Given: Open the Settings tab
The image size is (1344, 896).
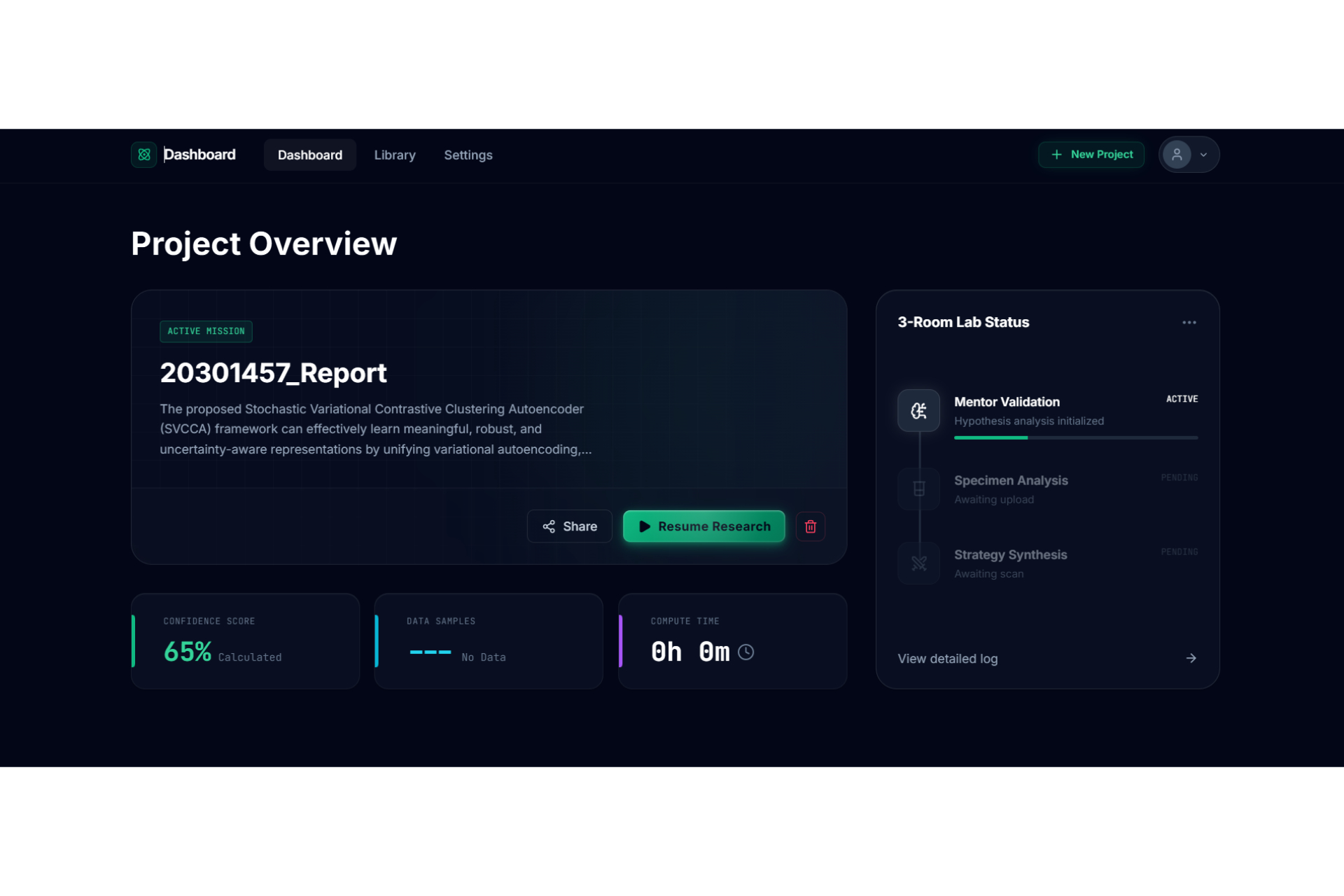Looking at the screenshot, I should pos(468,155).
